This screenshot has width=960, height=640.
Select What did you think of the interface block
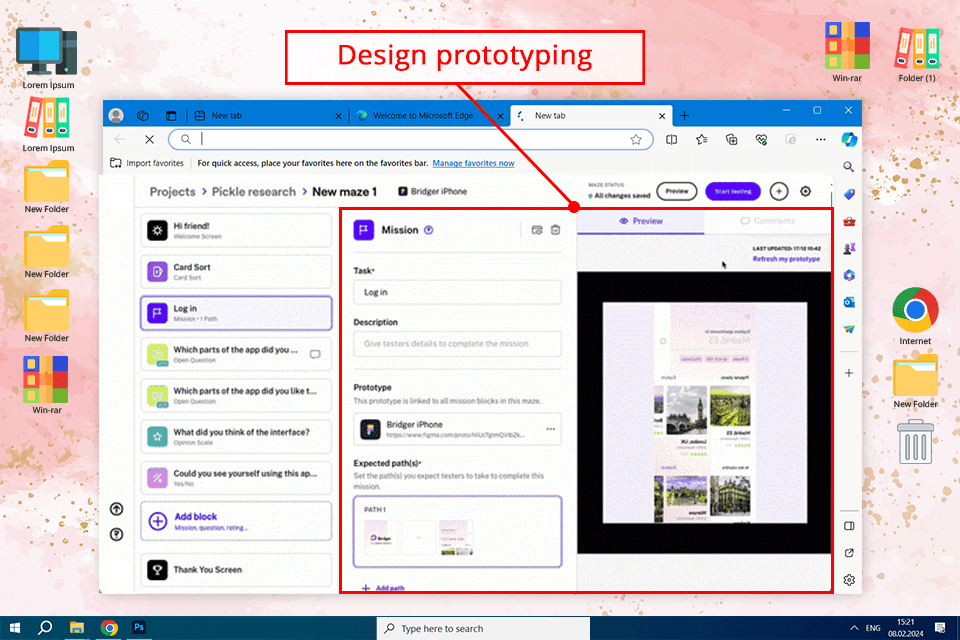pos(236,437)
